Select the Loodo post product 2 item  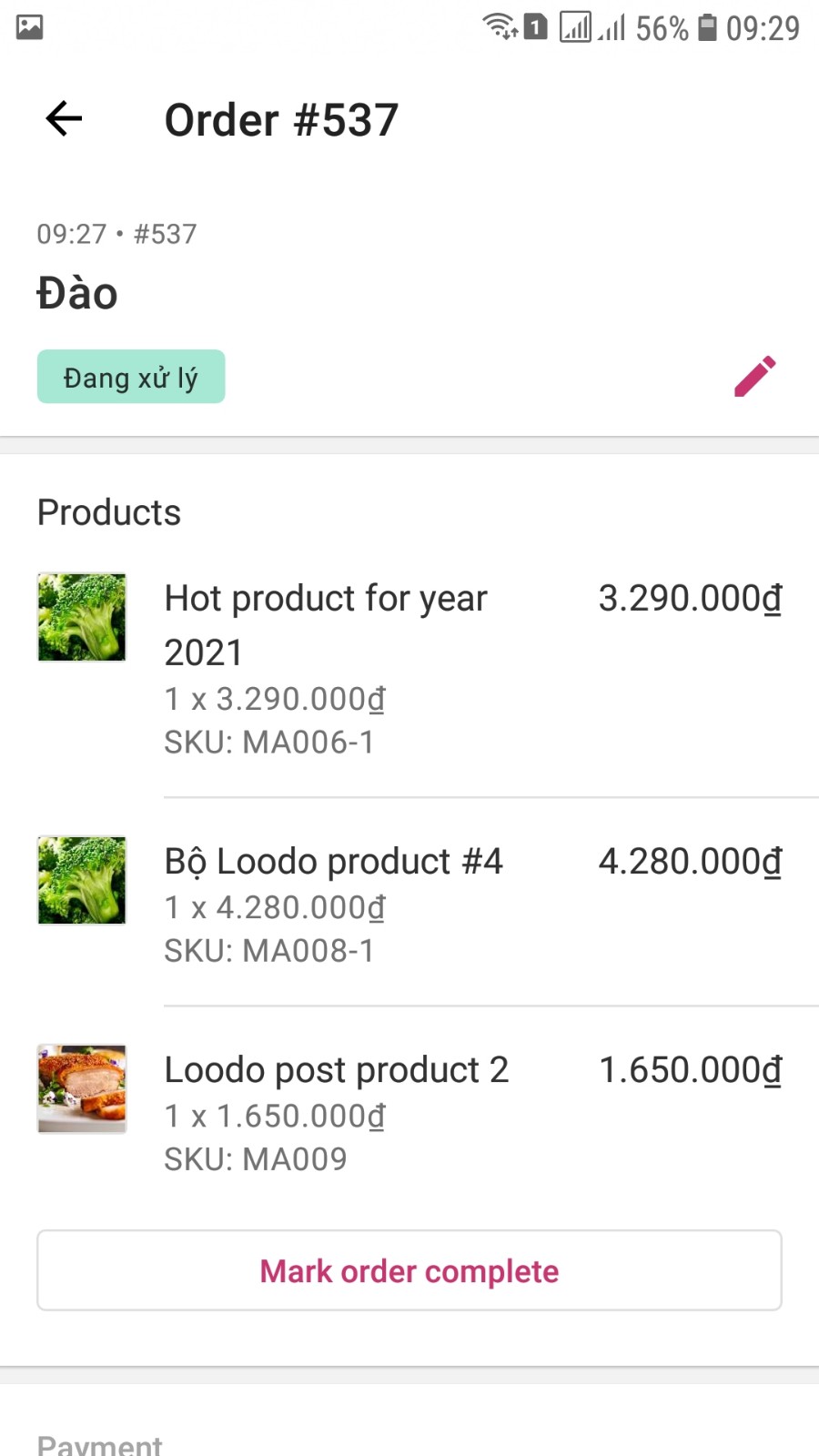point(336,1070)
